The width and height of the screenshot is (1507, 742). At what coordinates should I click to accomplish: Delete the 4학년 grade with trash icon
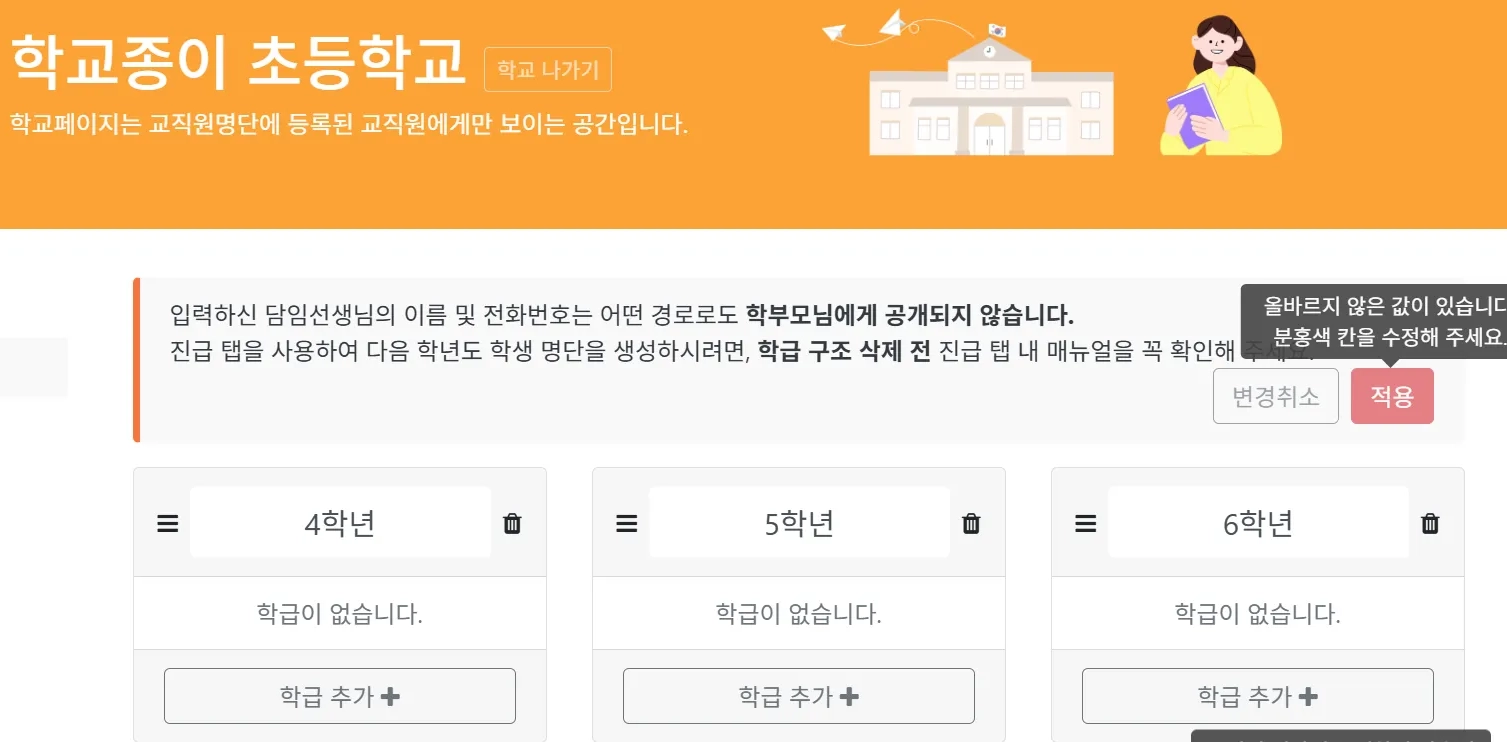click(512, 524)
